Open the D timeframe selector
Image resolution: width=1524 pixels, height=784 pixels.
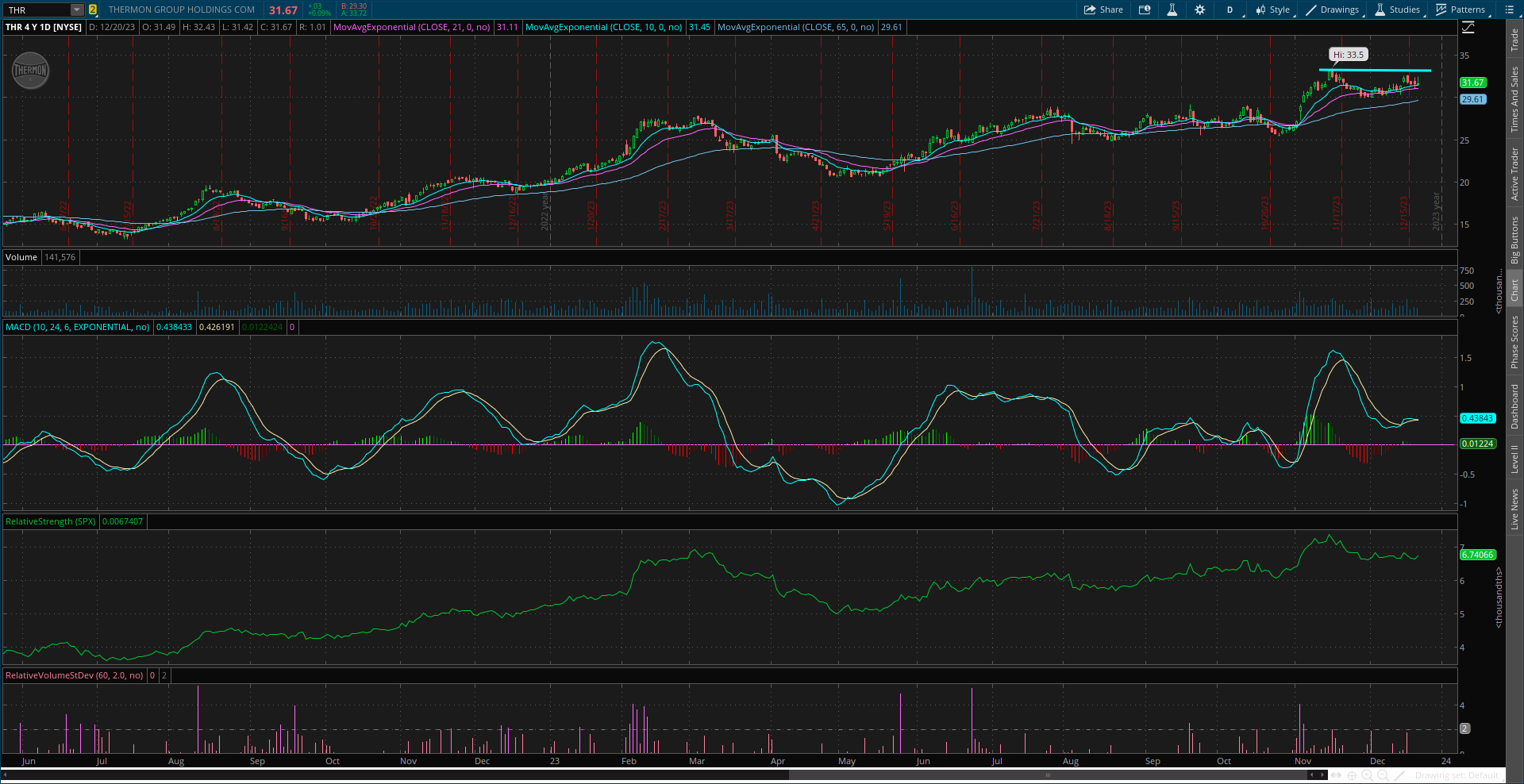coord(1230,10)
